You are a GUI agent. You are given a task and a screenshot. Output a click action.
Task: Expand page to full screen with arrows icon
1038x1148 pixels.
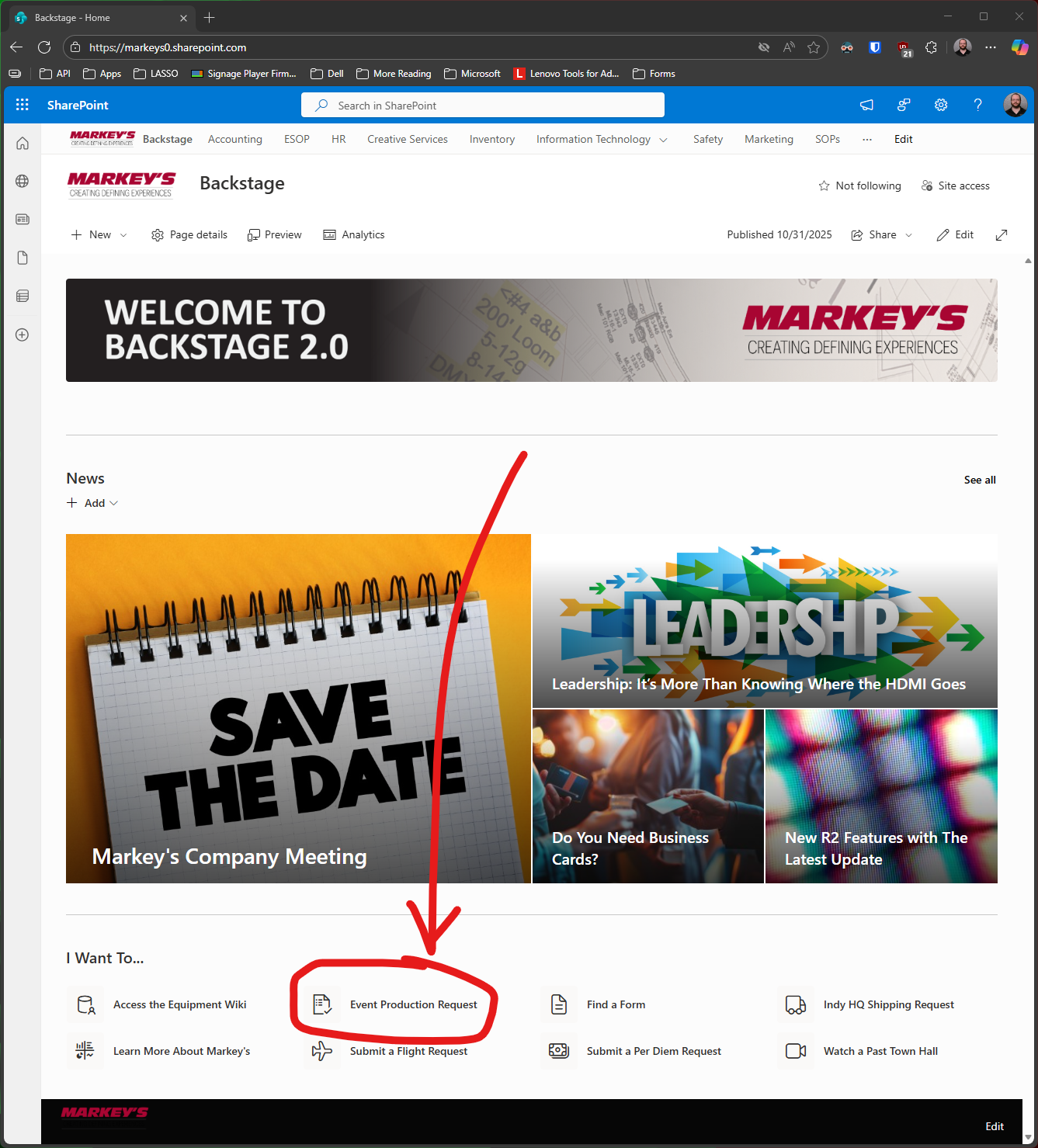pyautogui.click(x=1002, y=234)
